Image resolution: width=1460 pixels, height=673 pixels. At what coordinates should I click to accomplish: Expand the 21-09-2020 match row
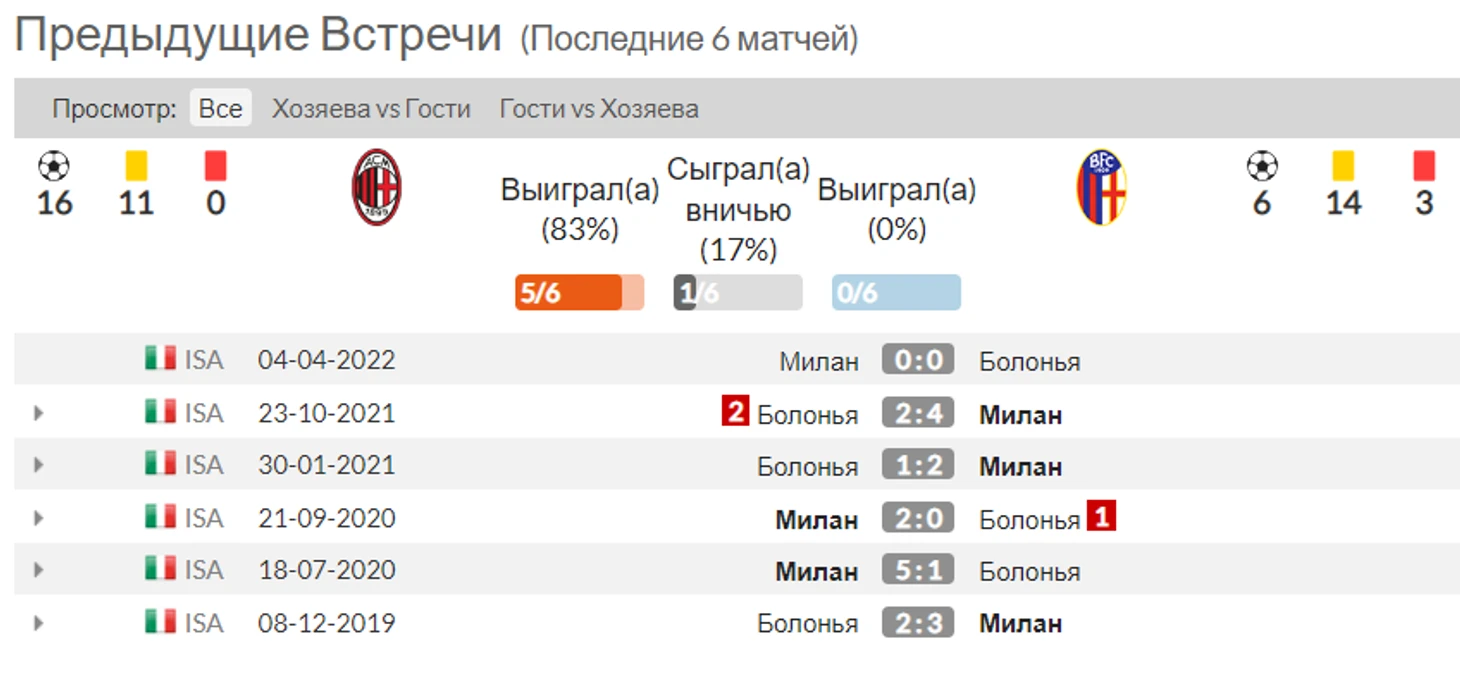(38, 518)
